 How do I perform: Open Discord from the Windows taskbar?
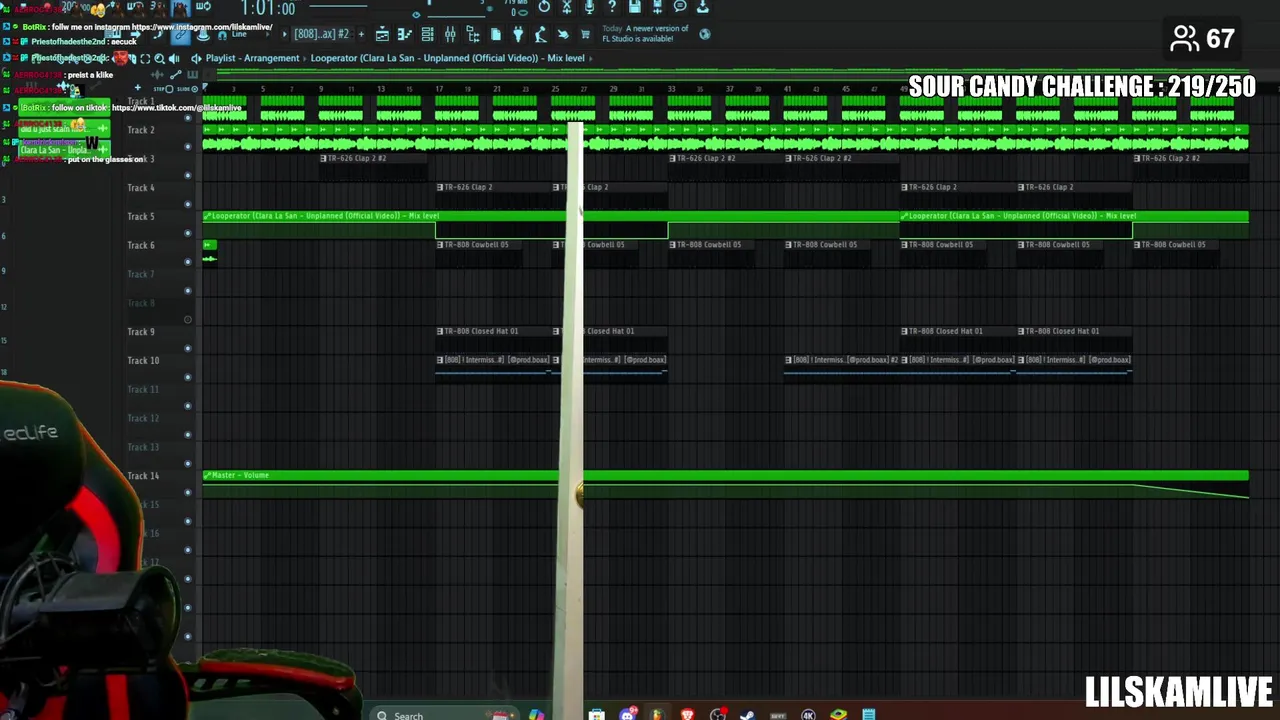click(628, 714)
